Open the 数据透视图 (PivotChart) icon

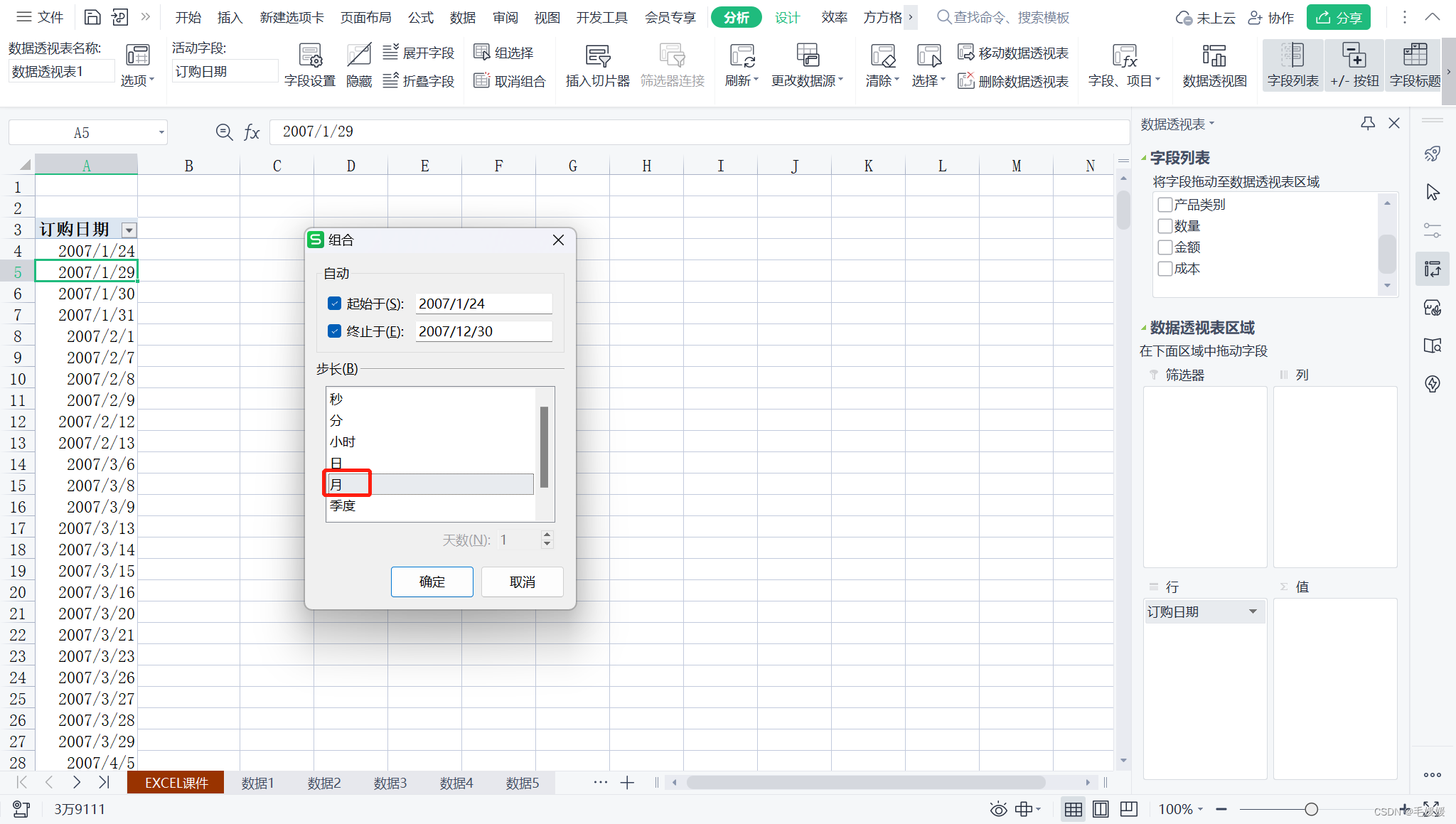pyautogui.click(x=1214, y=56)
